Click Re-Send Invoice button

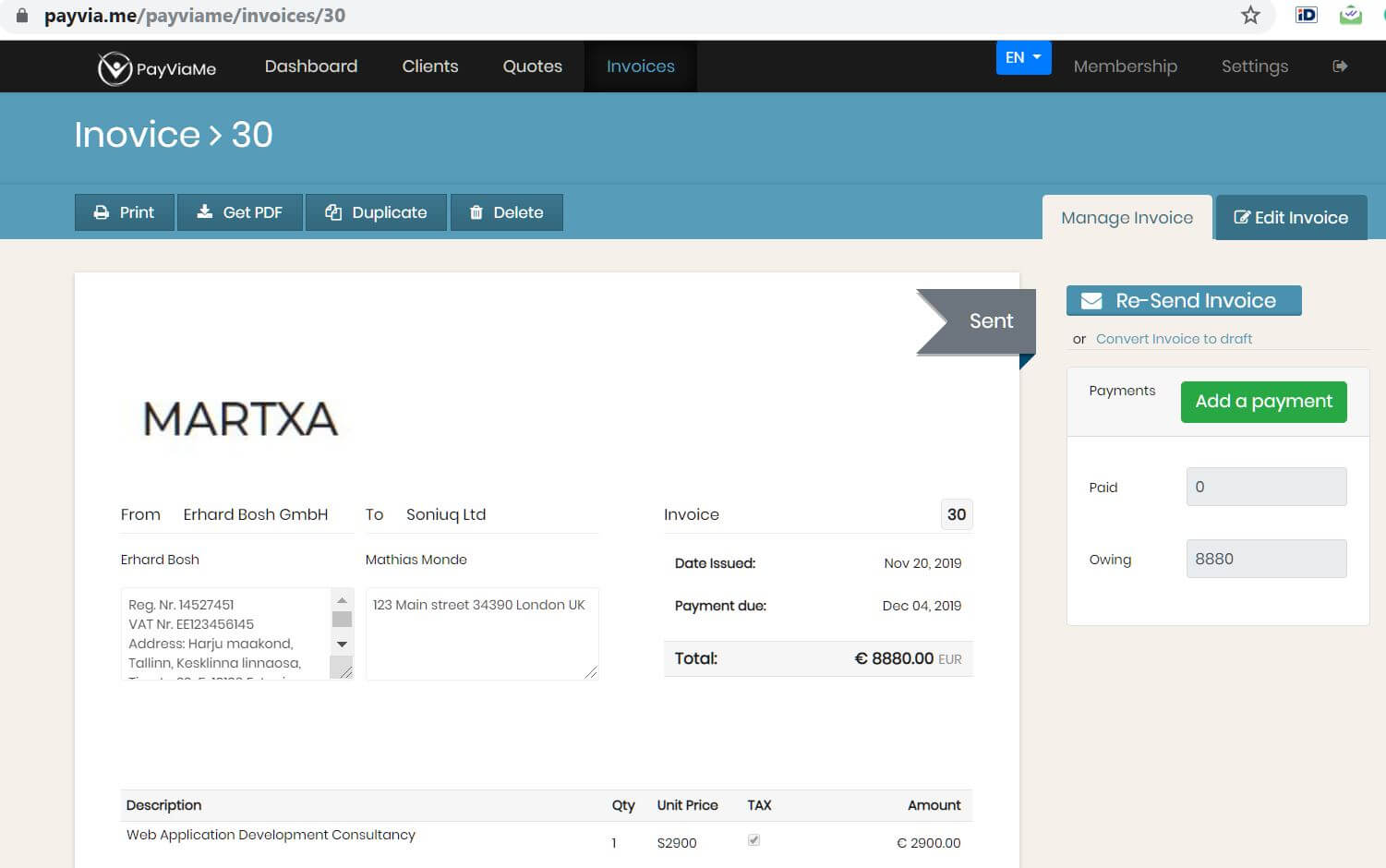tap(1184, 301)
